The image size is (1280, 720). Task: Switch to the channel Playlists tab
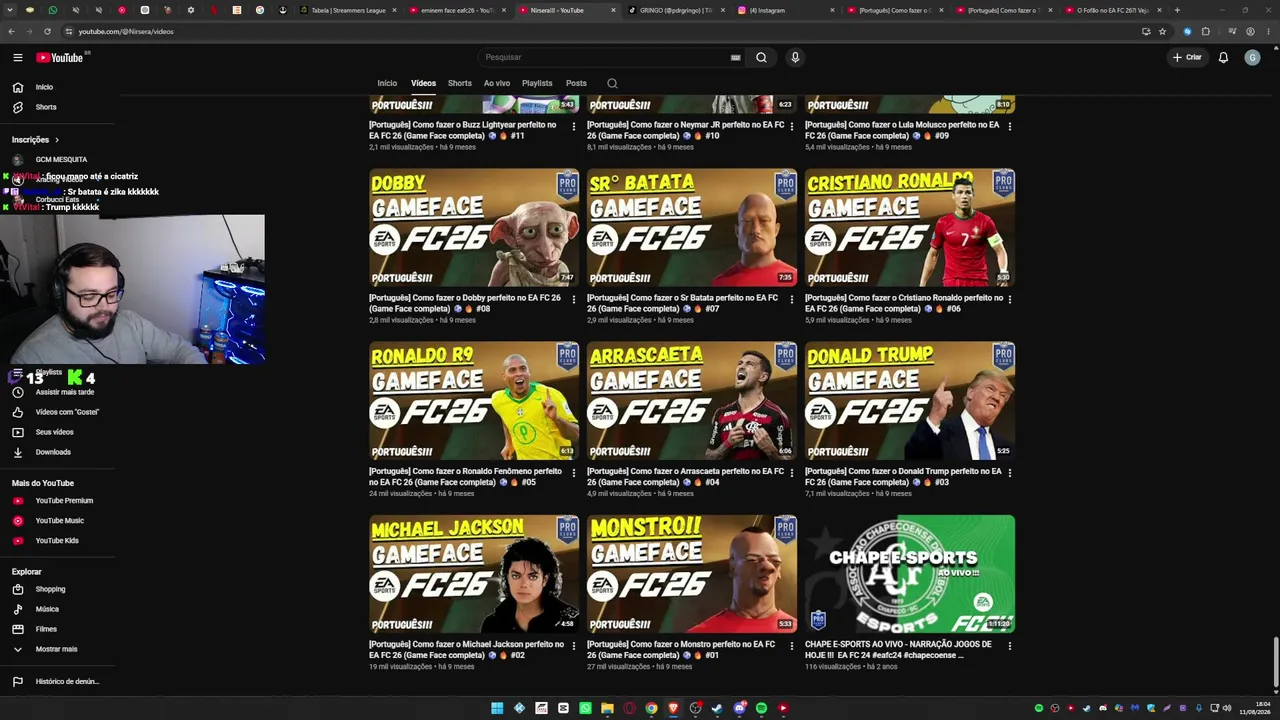tap(537, 83)
